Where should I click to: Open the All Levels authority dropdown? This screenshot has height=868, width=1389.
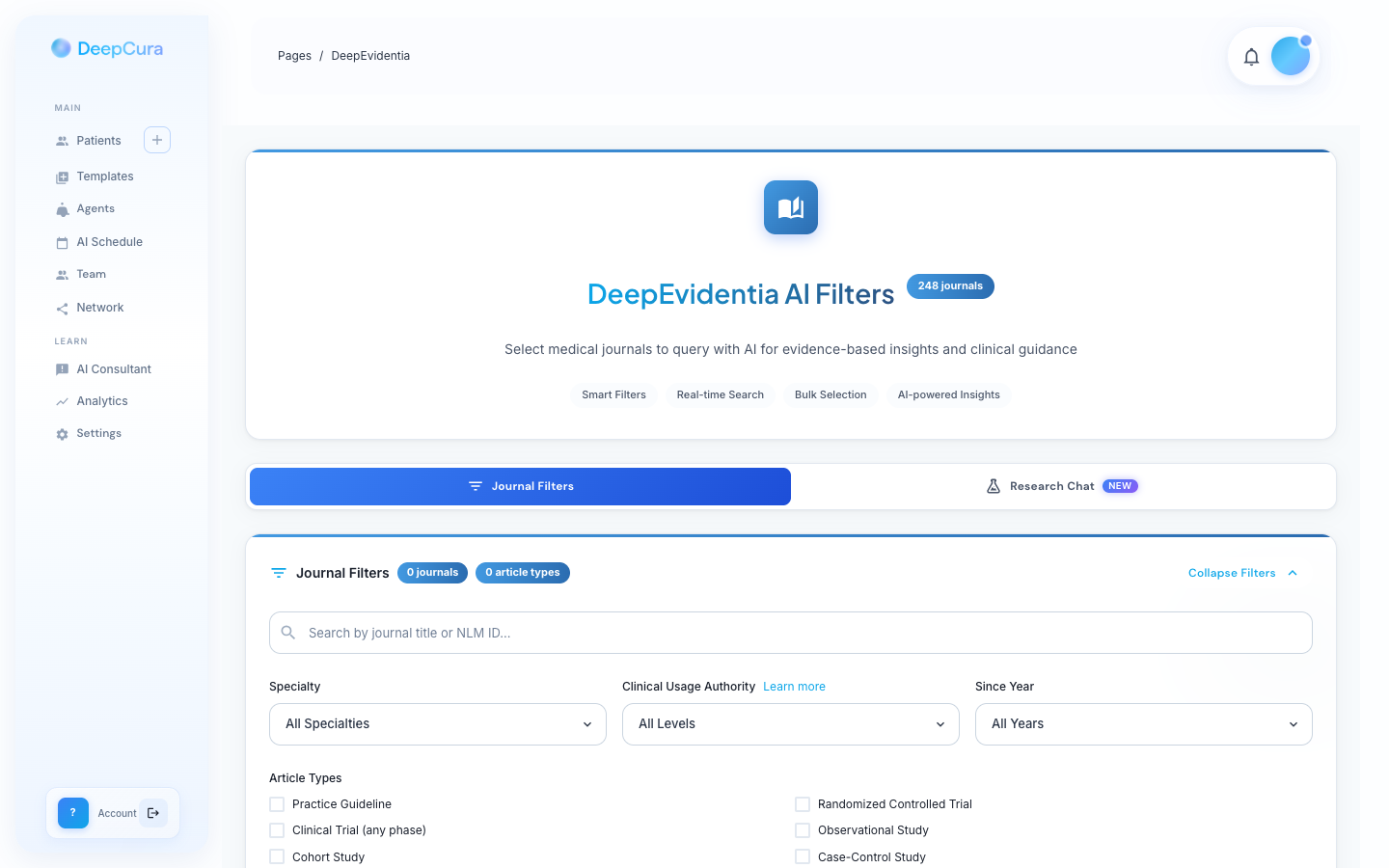pyautogui.click(x=791, y=724)
